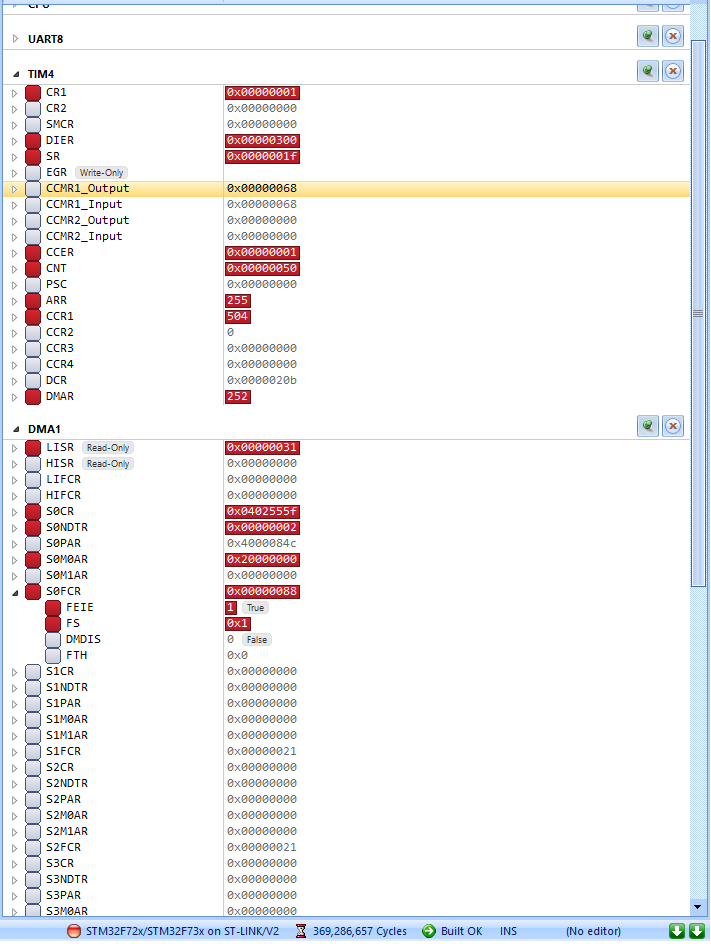Click the S0M0AR value 0x20000000
The image size is (711, 944).
tap(262, 560)
